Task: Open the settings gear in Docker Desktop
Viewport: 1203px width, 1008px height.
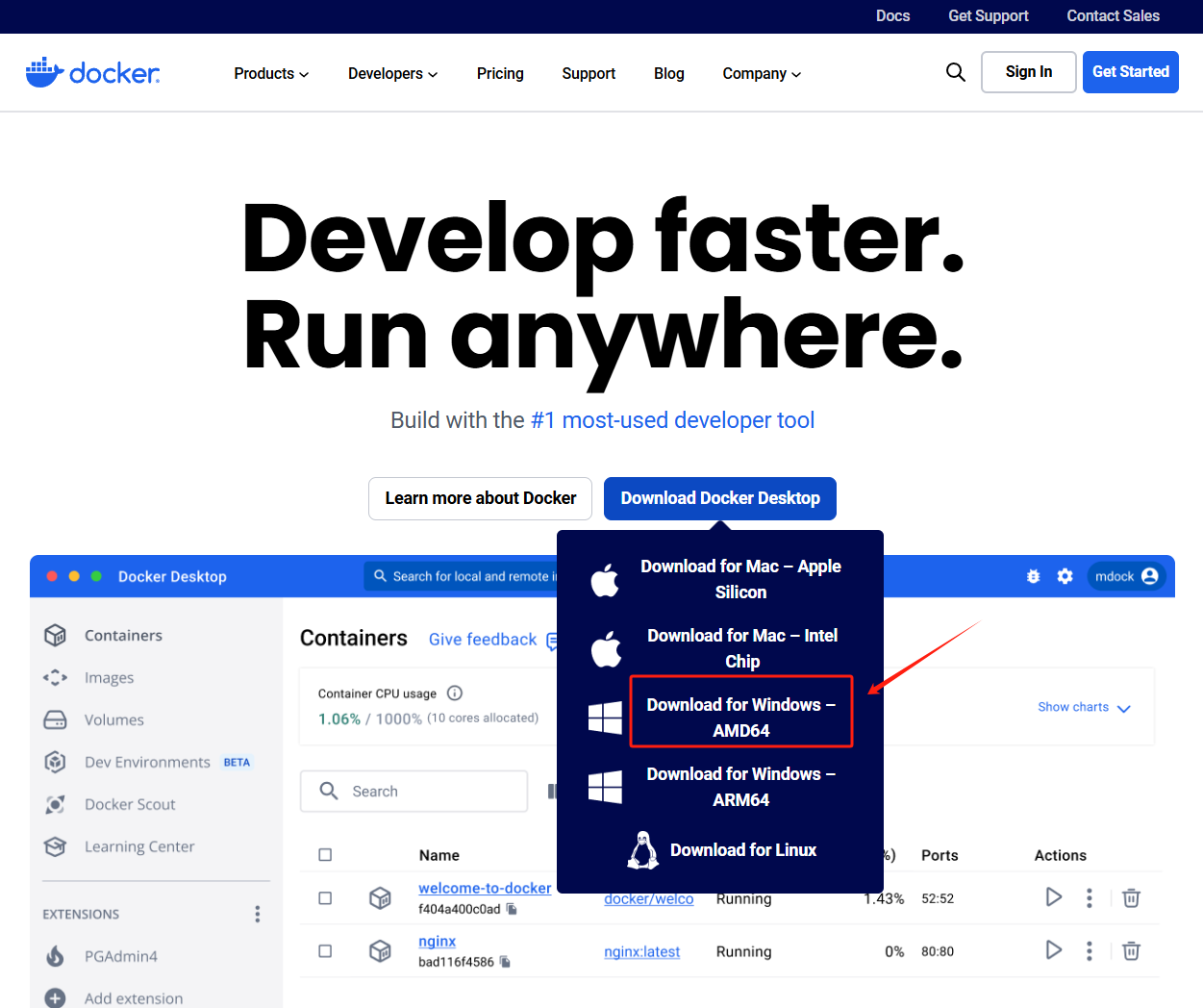Action: click(x=1065, y=576)
